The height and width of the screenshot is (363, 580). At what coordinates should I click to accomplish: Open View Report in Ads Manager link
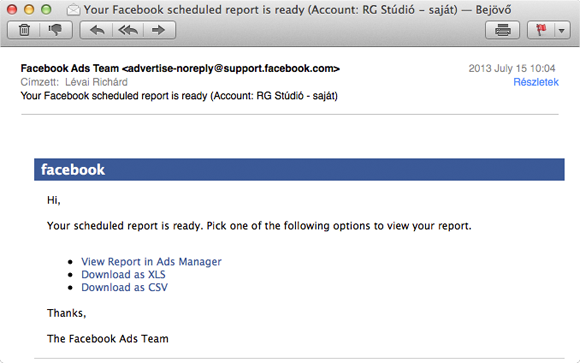click(151, 262)
